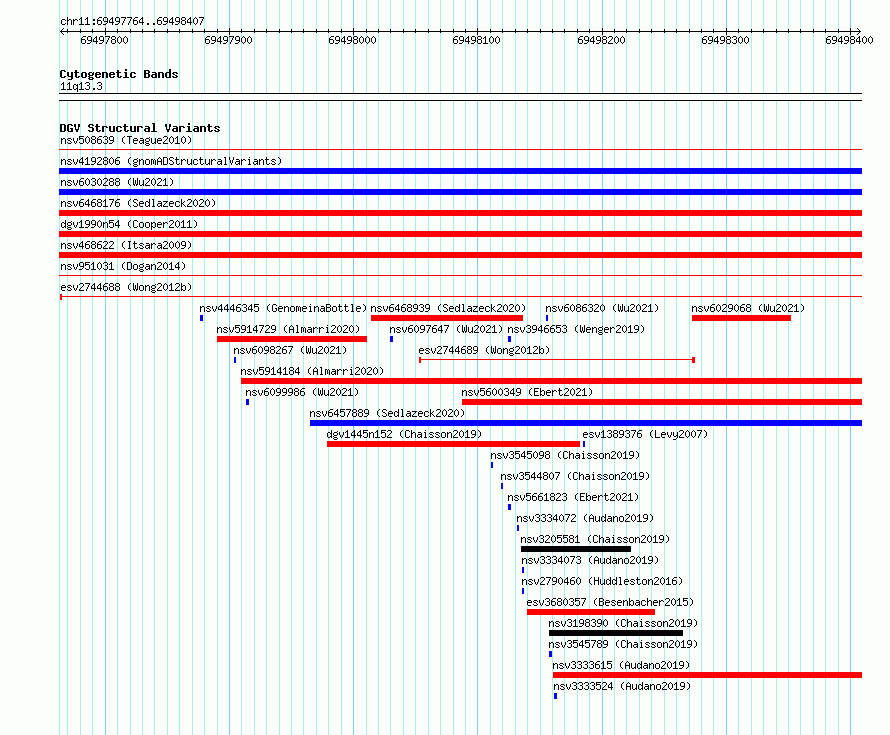
Task: Click nsv3545789 (Chaisson2019) label
Action: pos(623,644)
